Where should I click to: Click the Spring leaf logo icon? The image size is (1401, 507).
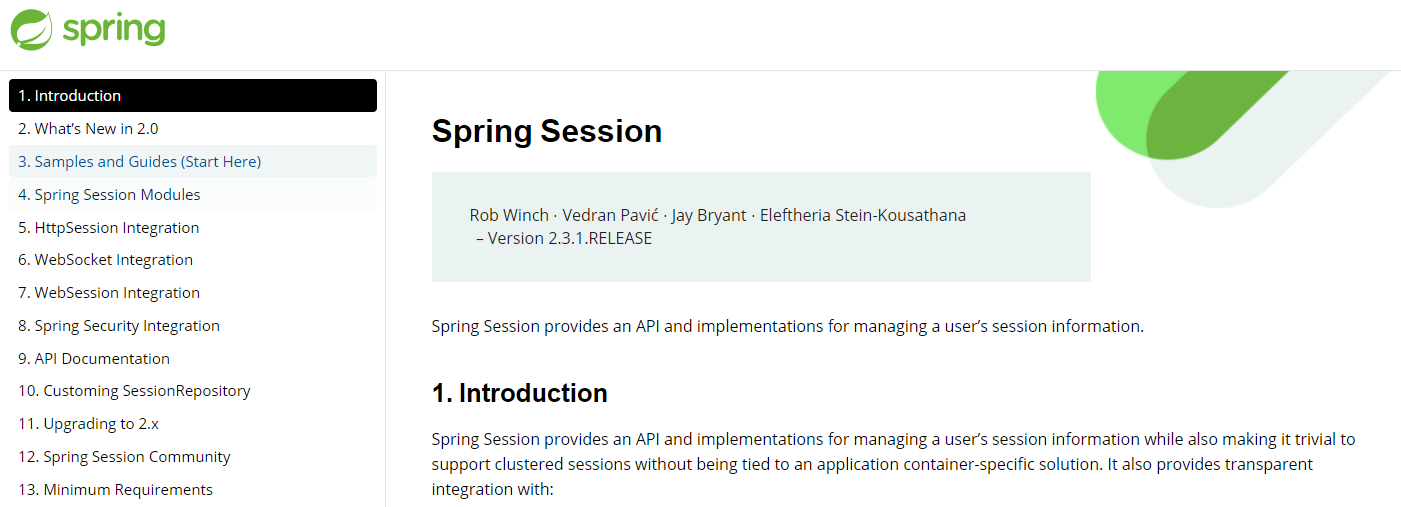click(32, 29)
